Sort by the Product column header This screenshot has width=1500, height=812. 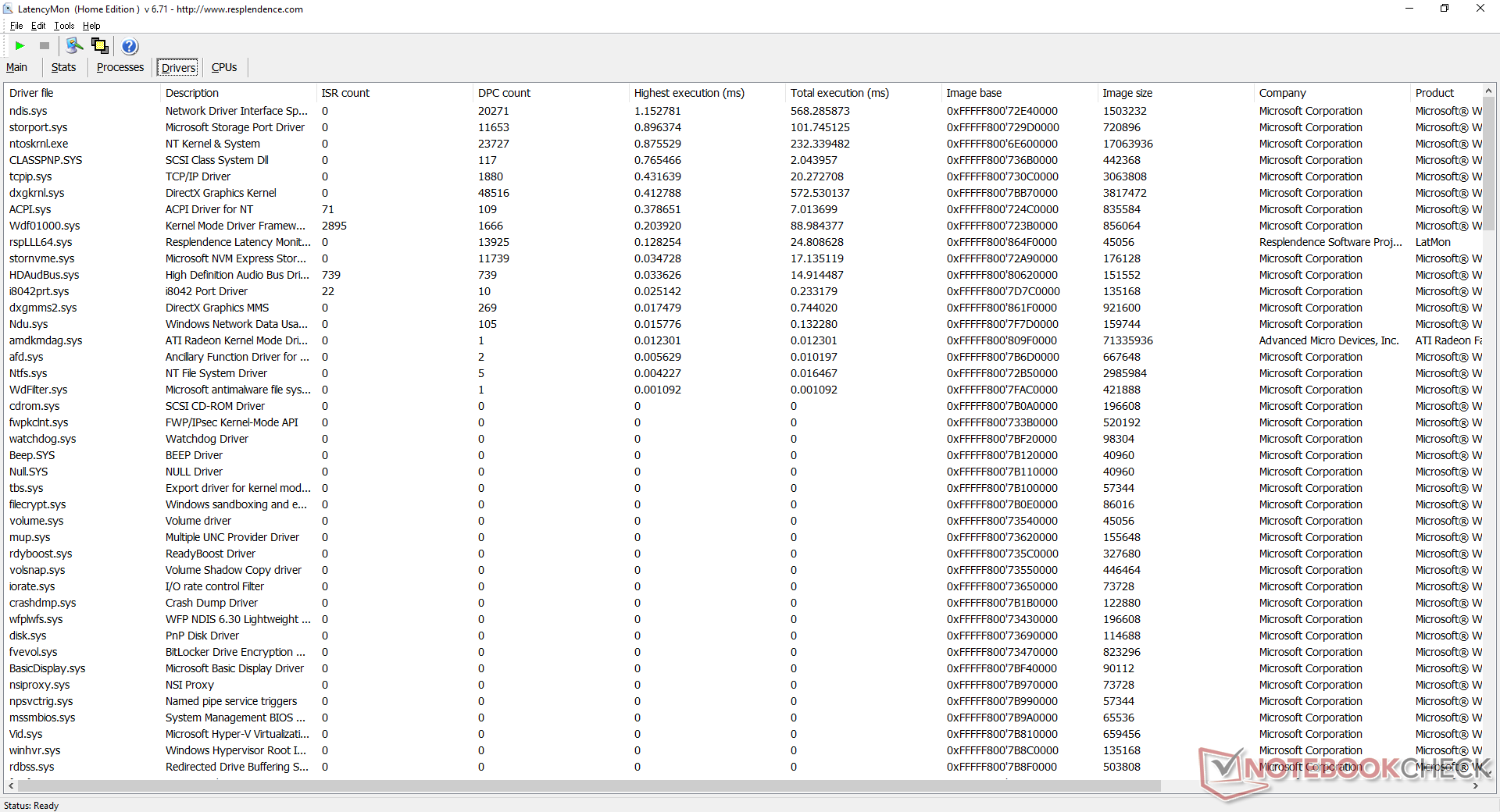click(1446, 93)
